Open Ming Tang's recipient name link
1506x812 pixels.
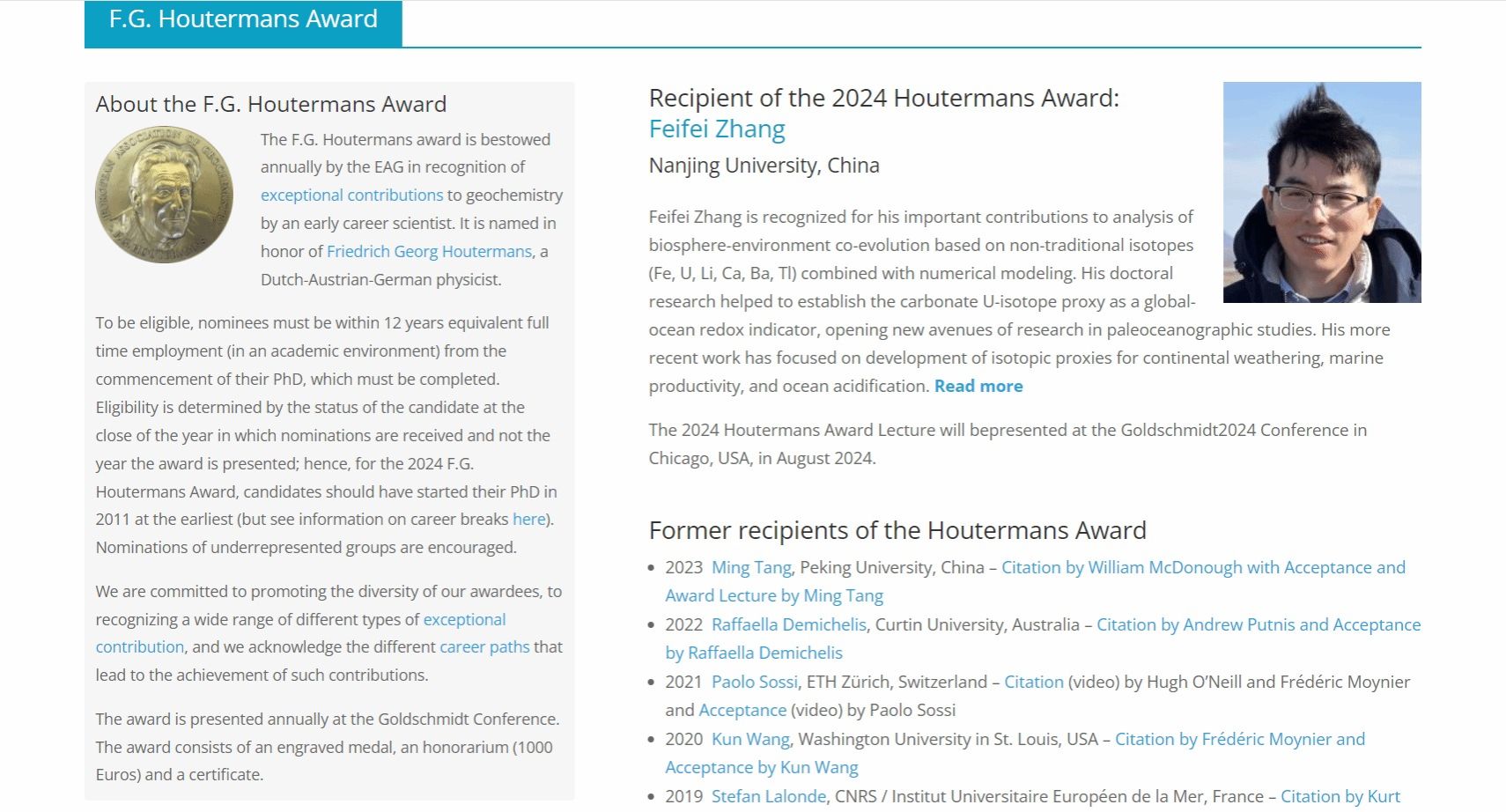tap(751, 568)
